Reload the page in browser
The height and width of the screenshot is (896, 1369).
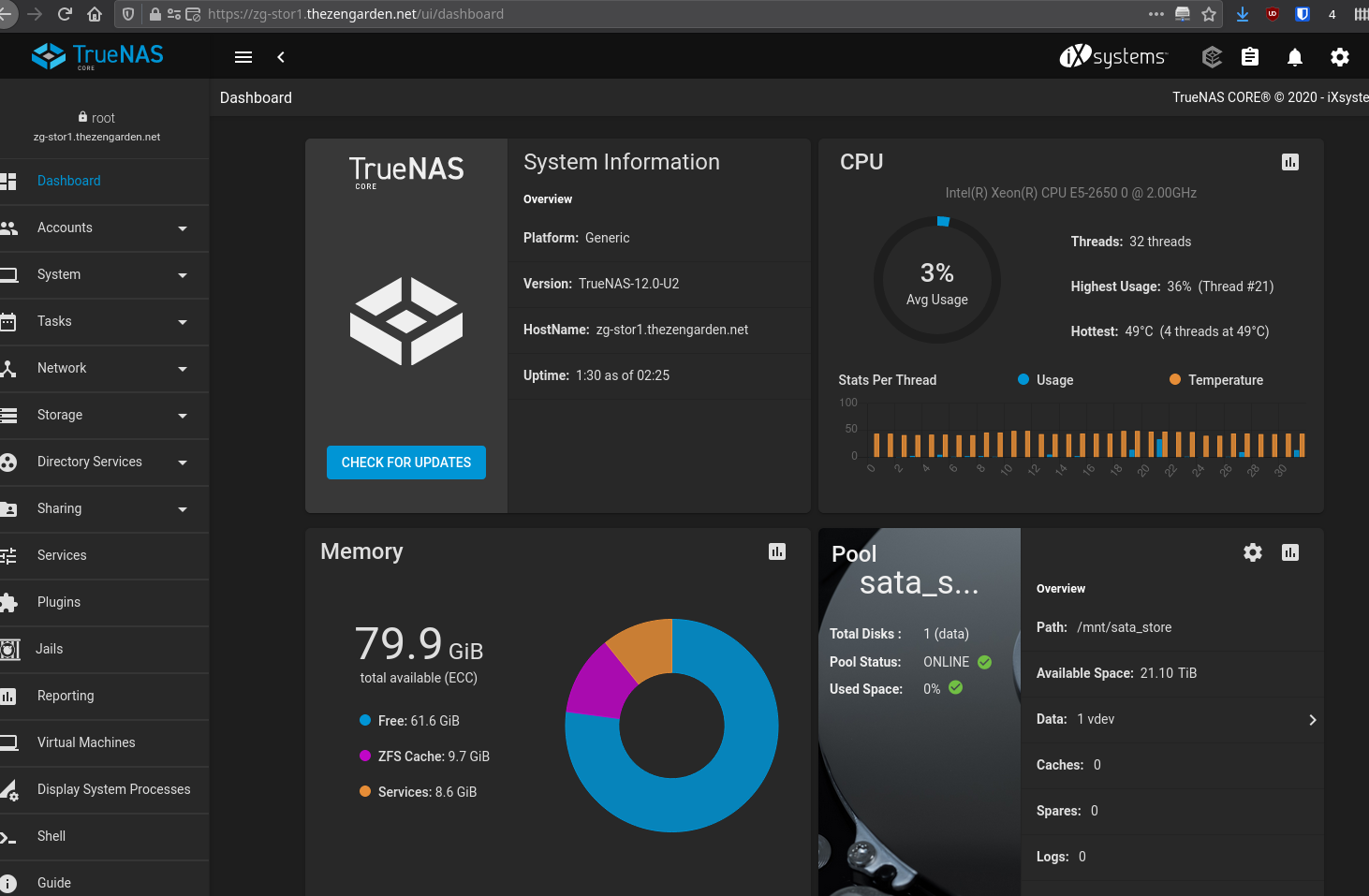65,14
